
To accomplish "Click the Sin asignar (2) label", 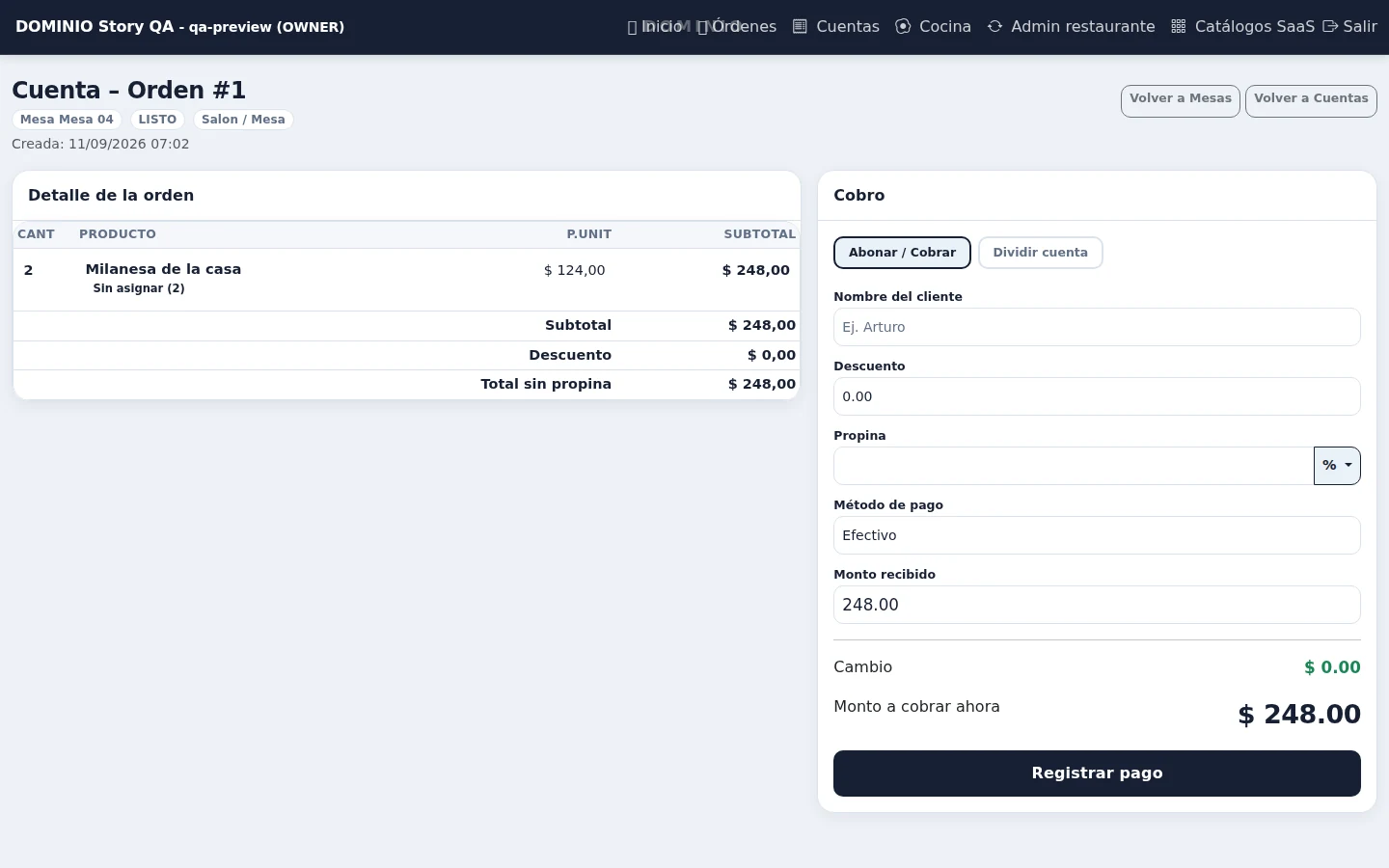I will pos(139,288).
